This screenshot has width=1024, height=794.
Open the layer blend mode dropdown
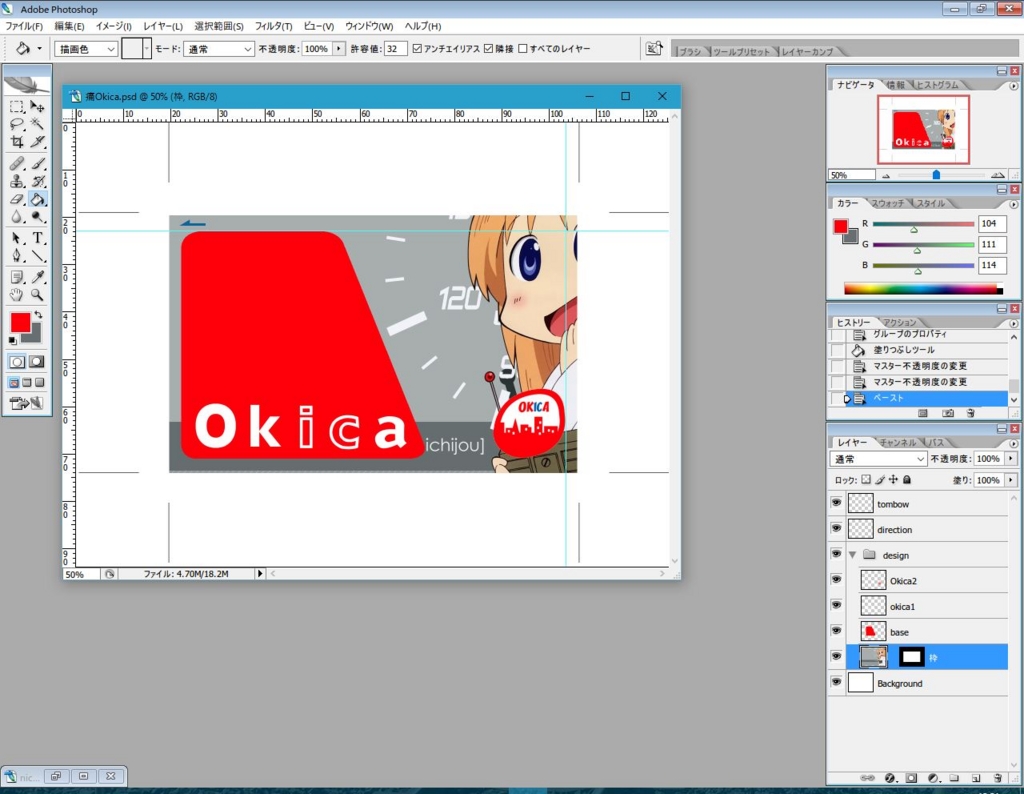(878, 459)
